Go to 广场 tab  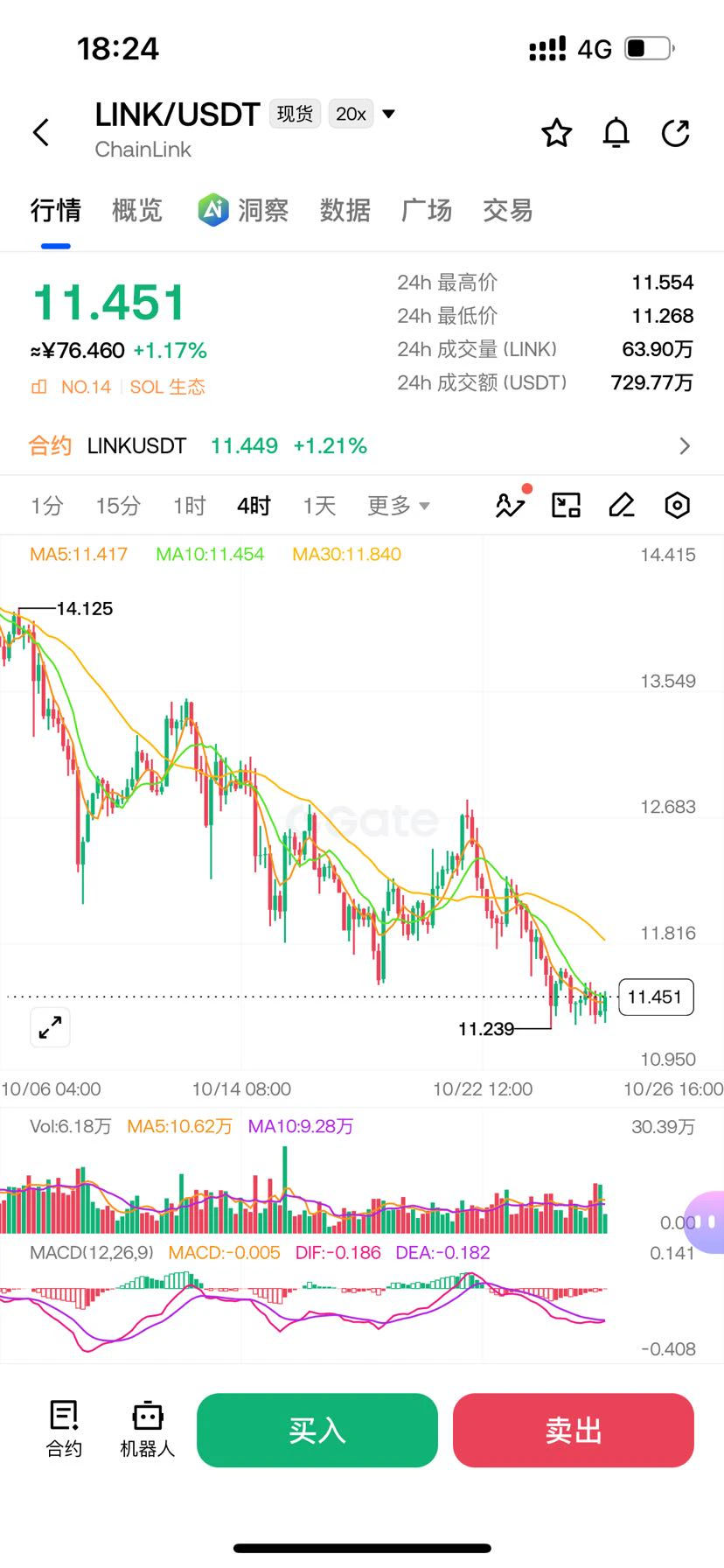(427, 210)
